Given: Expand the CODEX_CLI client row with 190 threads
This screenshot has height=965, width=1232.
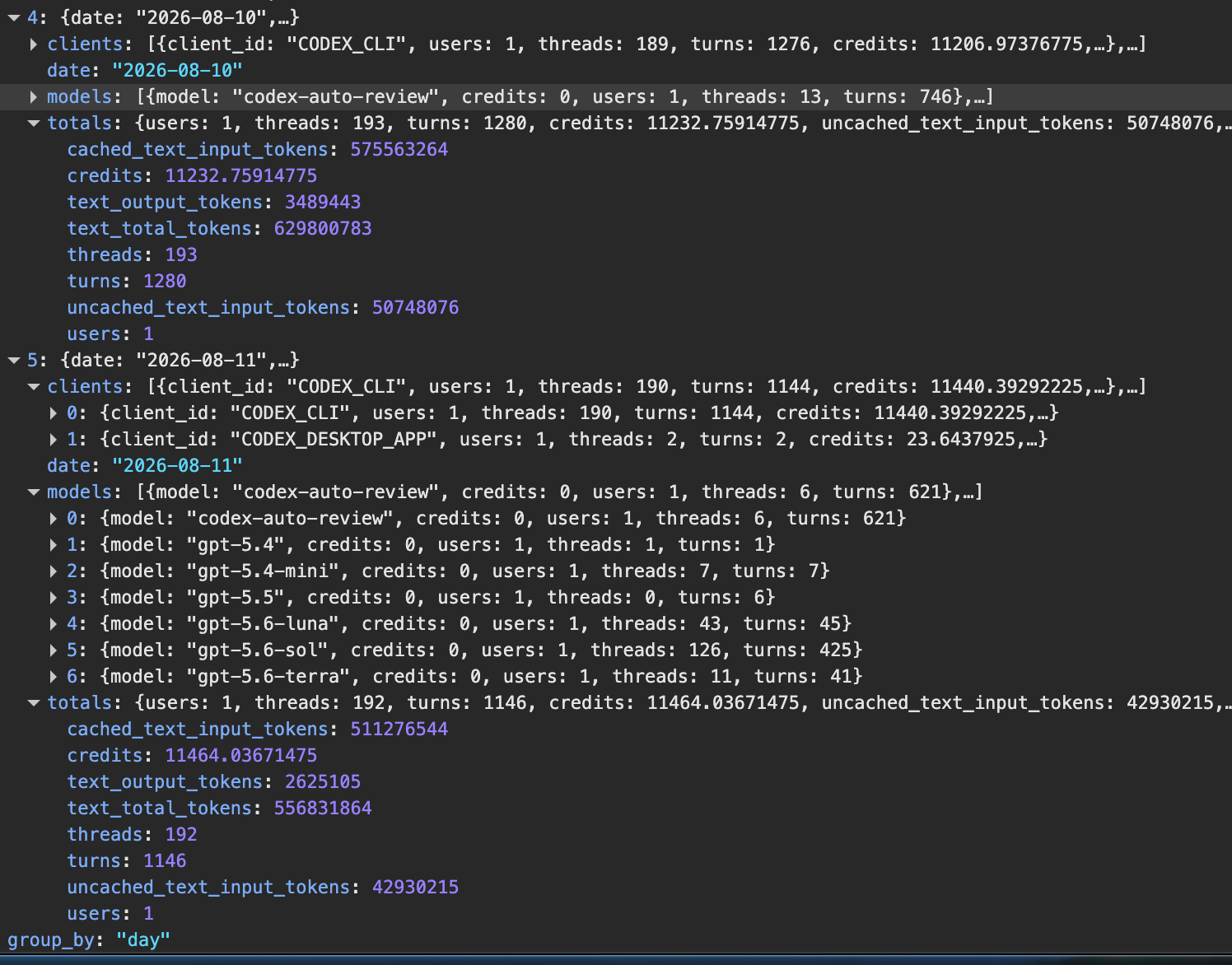Looking at the screenshot, I should pos(54,413).
